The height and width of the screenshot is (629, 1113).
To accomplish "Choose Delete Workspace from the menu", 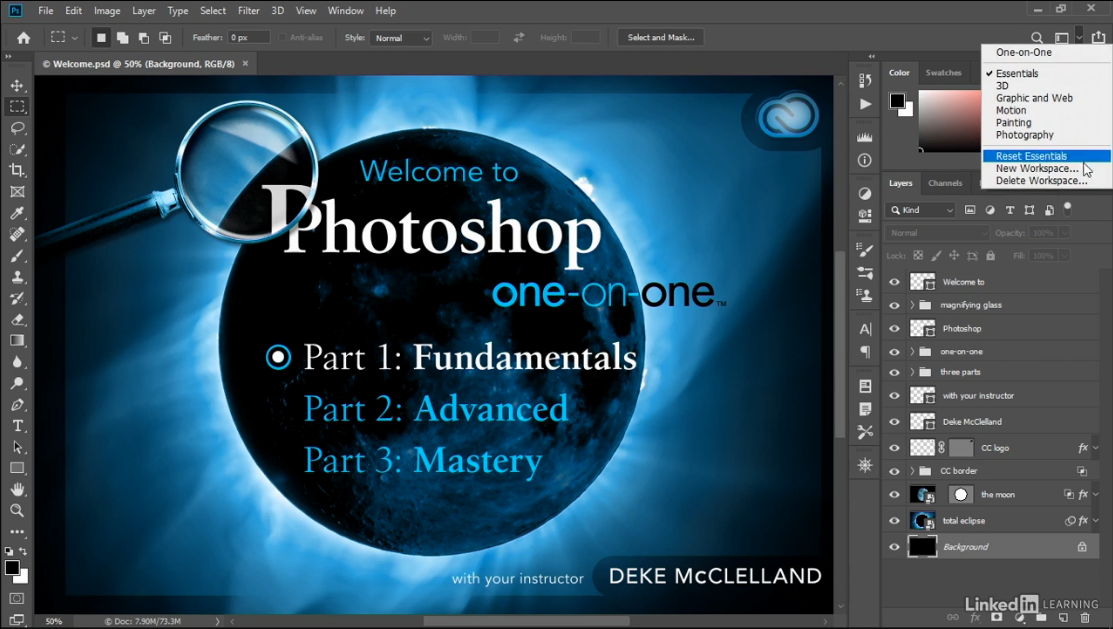I will click(x=1041, y=181).
